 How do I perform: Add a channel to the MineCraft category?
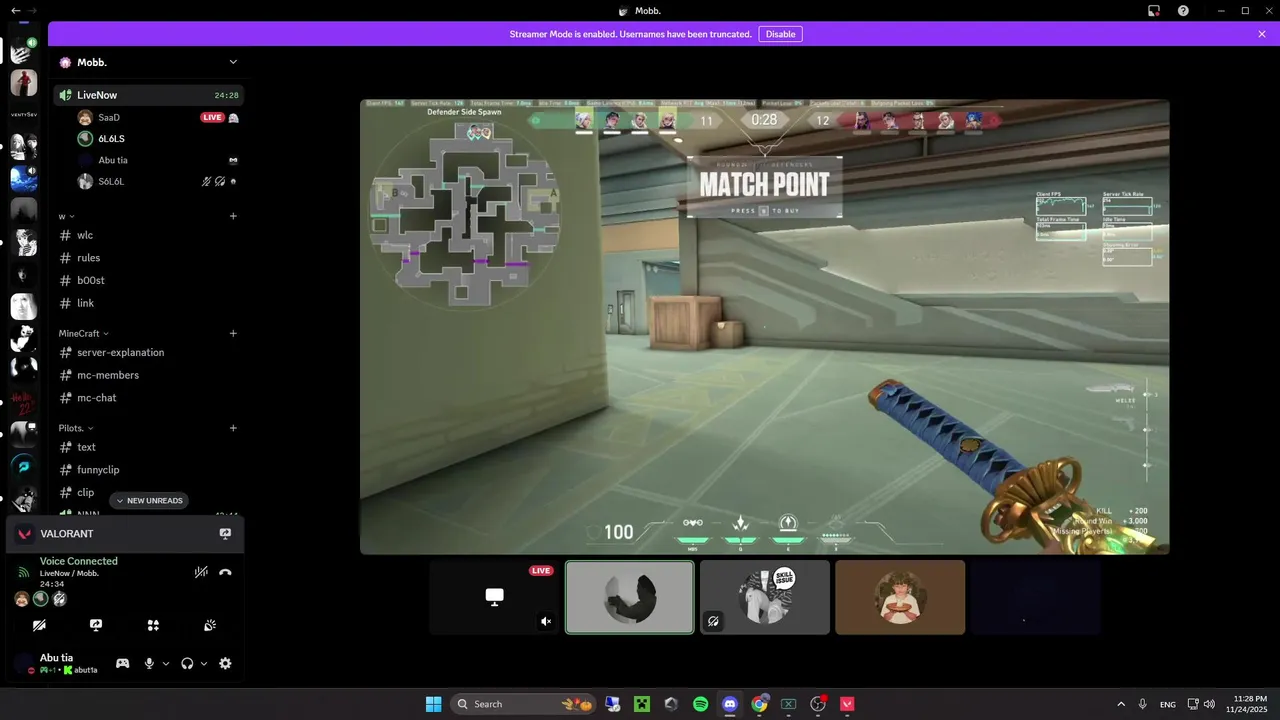[x=233, y=333]
